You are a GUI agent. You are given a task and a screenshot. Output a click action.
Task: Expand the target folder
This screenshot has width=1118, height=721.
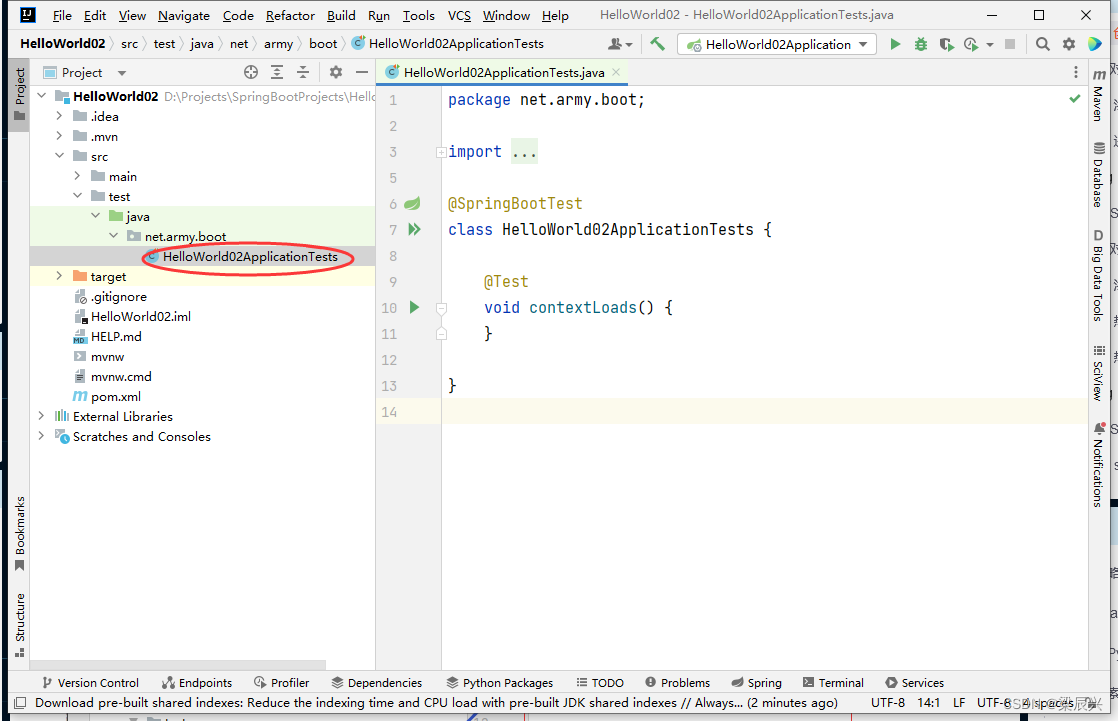tap(59, 275)
